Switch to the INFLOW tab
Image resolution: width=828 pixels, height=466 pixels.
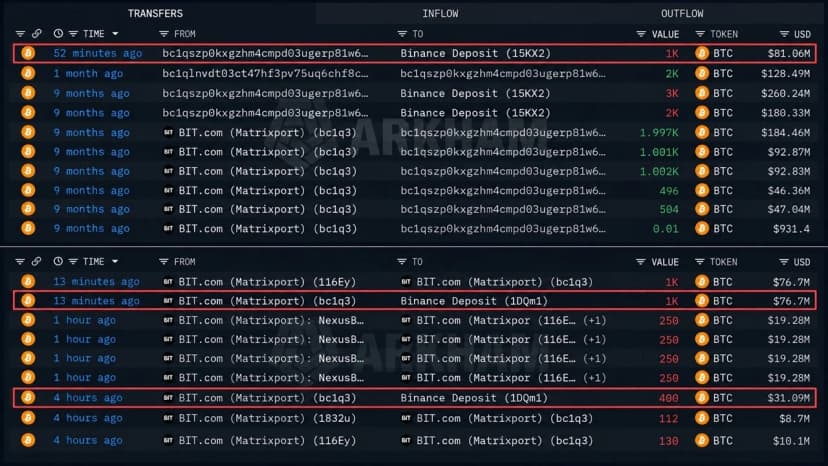click(x=440, y=13)
